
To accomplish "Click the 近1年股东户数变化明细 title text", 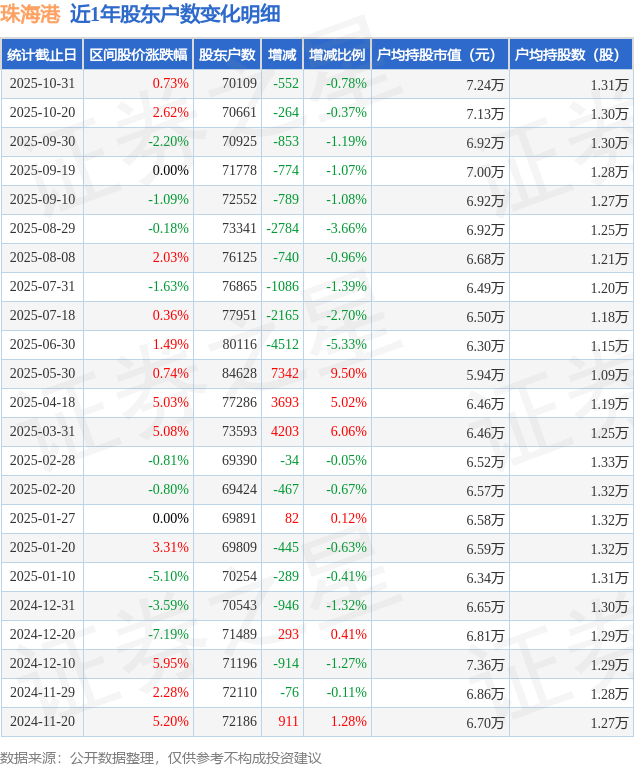I will tap(175, 14).
